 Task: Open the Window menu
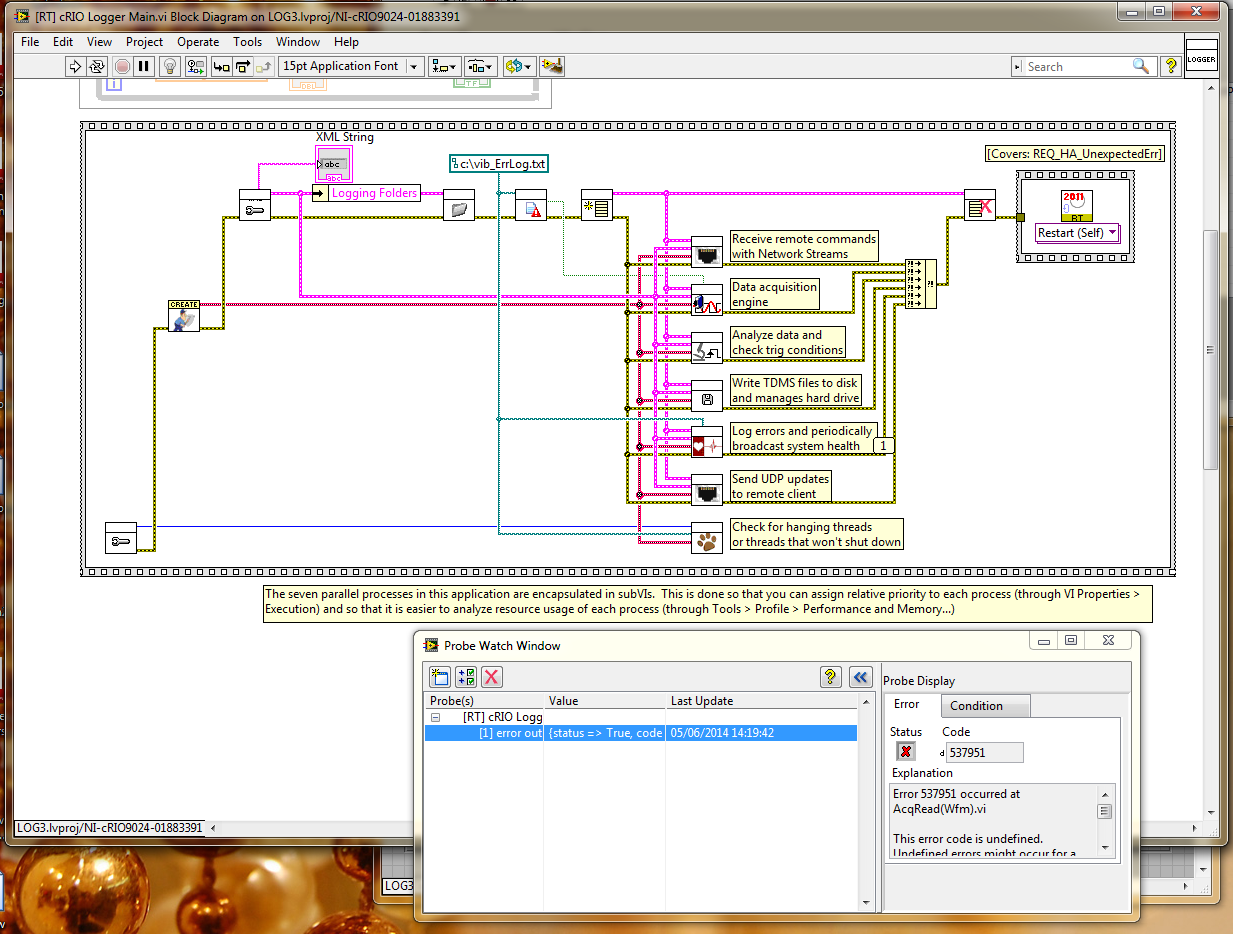(298, 42)
